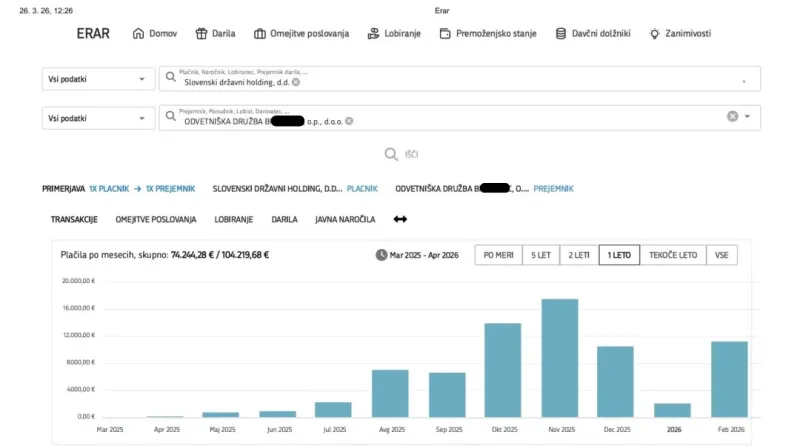This screenshot has height=446, width=800.
Task: Open the Zanimivosti lightbulb icon
Action: coord(654,34)
